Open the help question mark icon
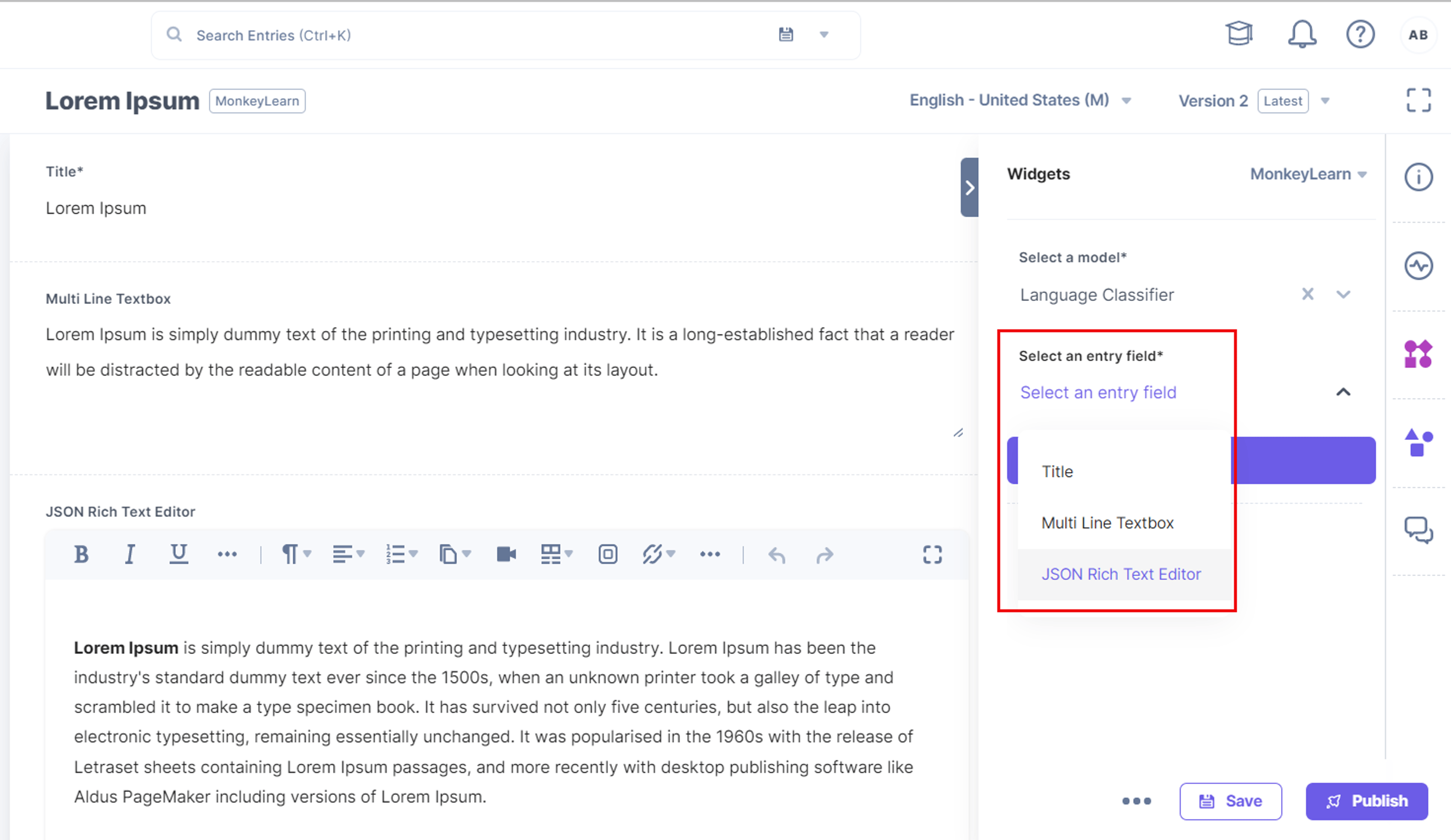Image resolution: width=1451 pixels, height=840 pixels. pos(1360,34)
